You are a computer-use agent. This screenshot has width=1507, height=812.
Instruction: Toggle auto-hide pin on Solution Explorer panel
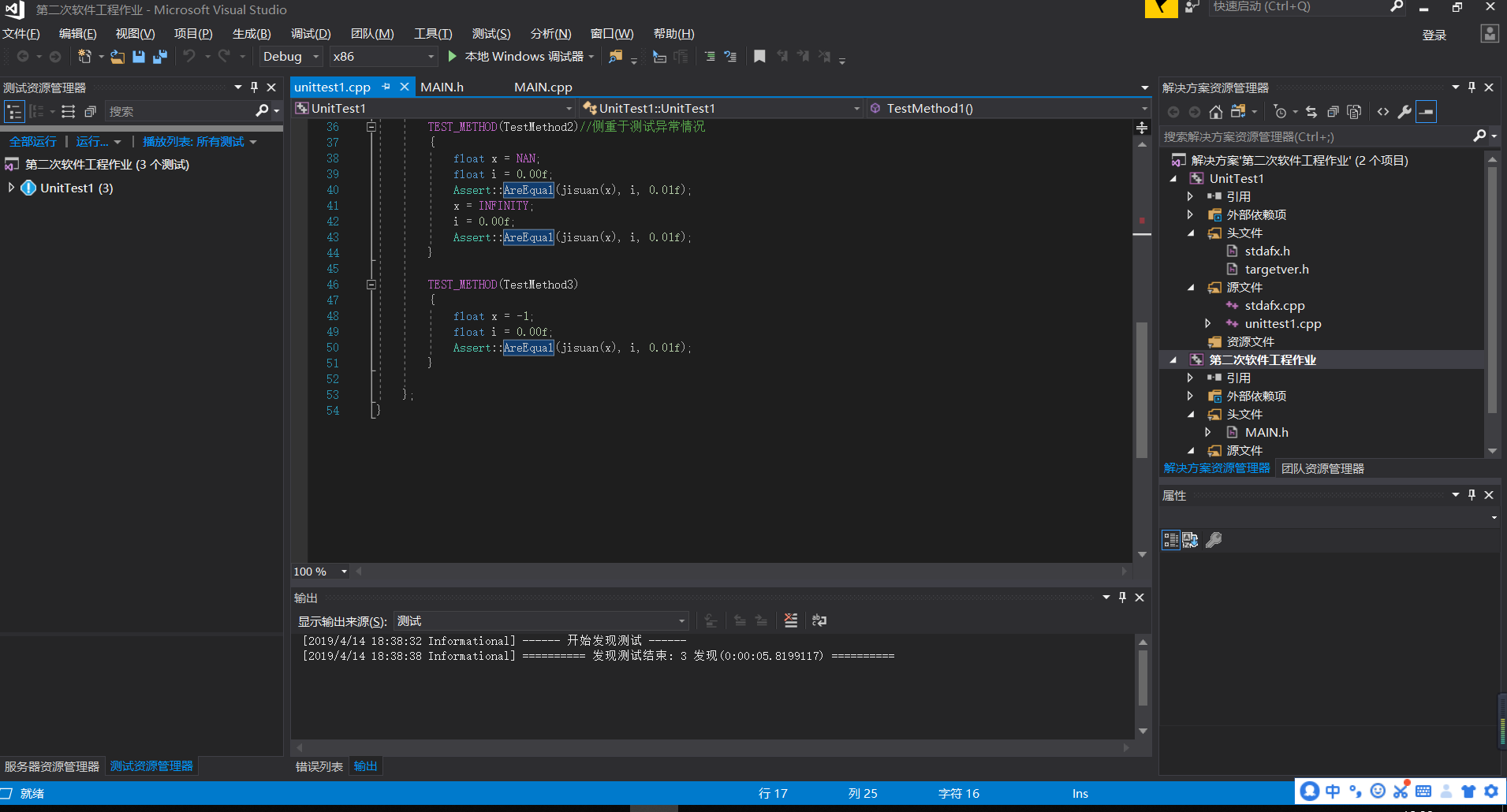1472,88
